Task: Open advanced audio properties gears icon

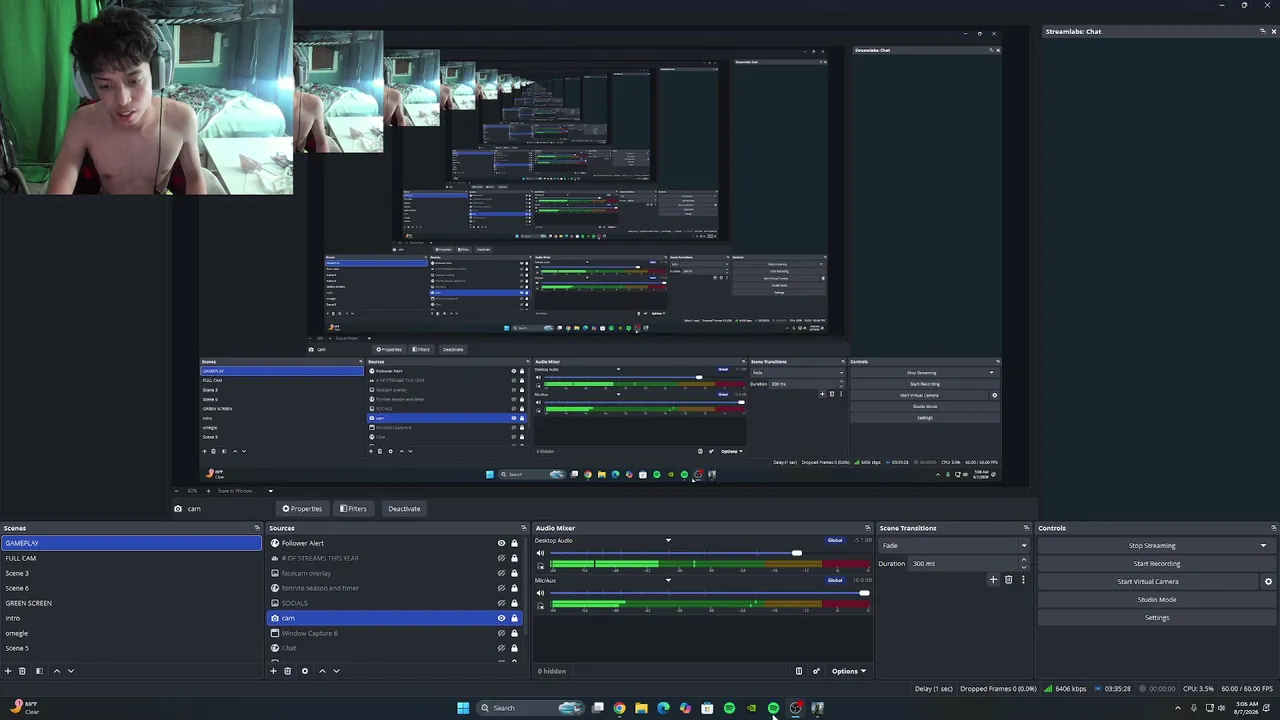Action: coord(816,671)
